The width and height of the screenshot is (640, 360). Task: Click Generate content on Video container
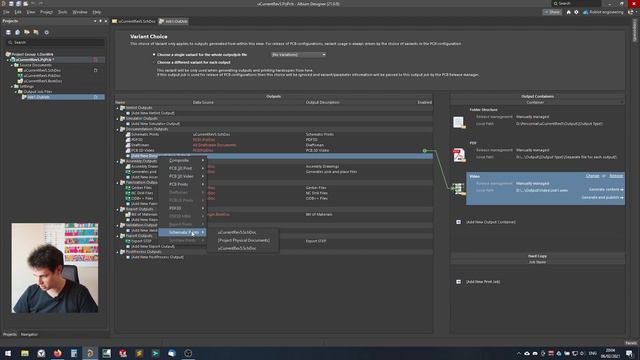coord(606,189)
